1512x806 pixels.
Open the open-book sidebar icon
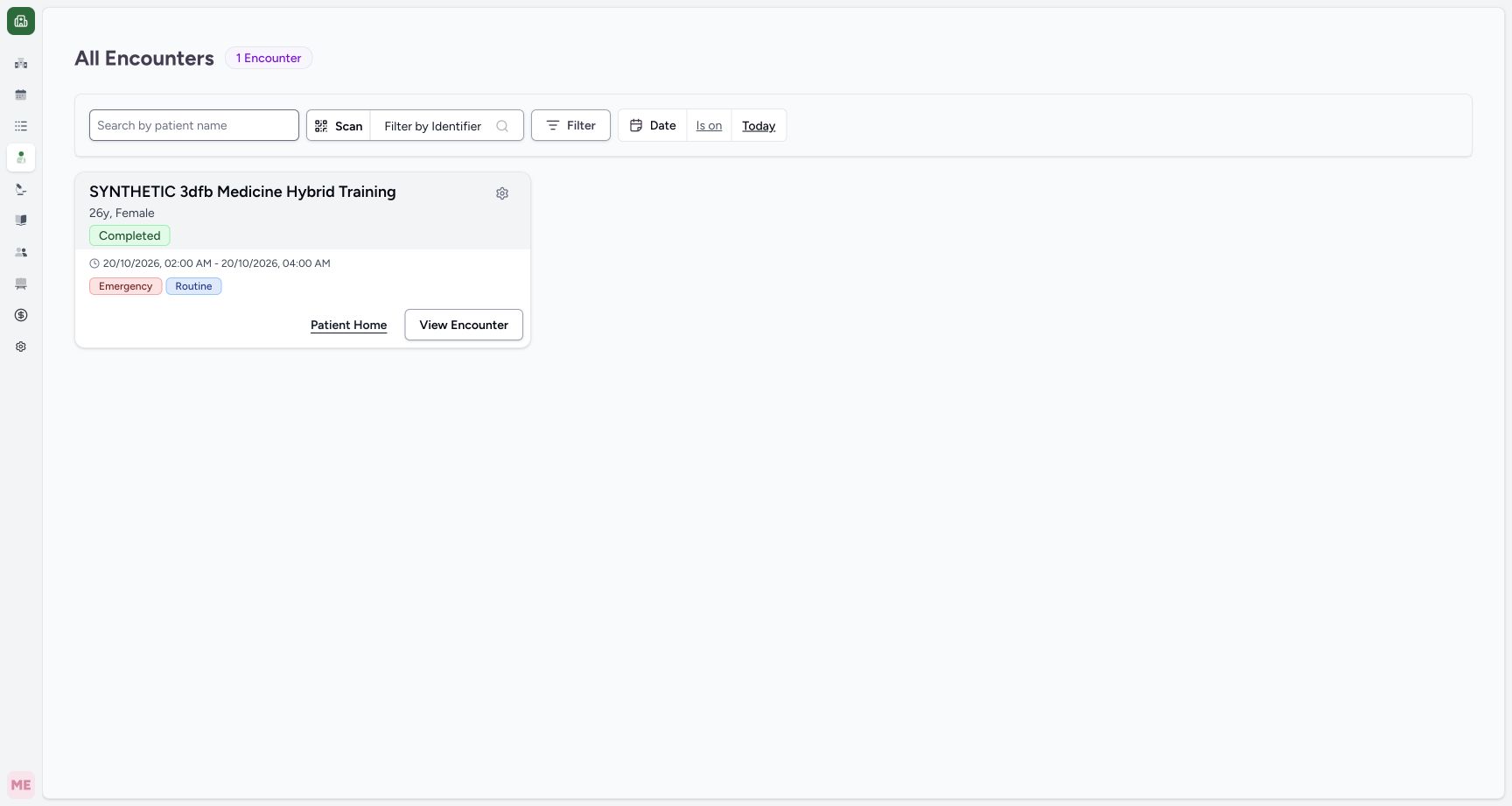click(21, 221)
